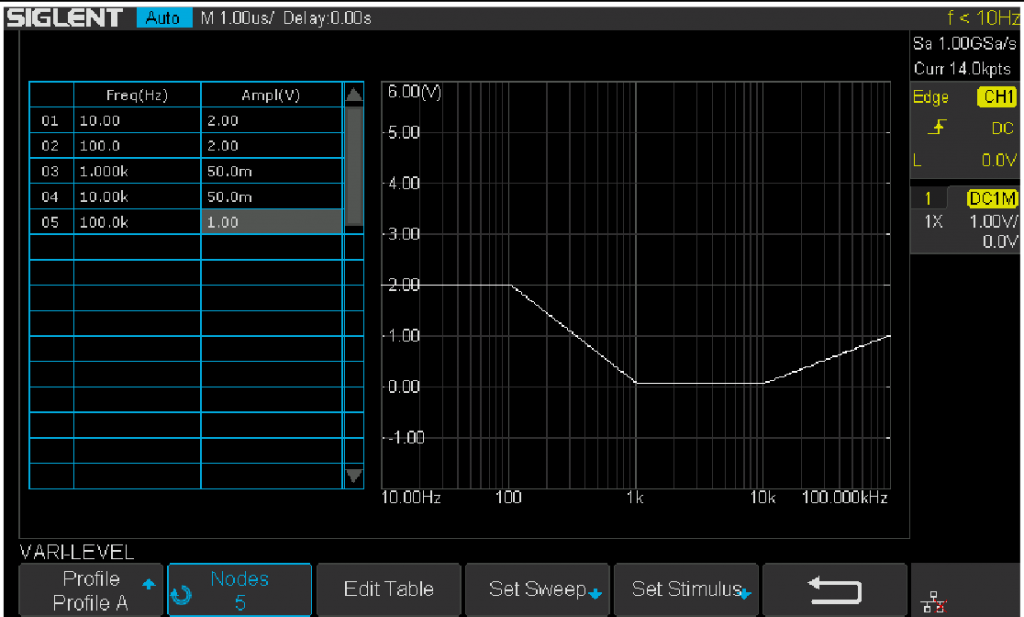
Task: Click the table scrollbar down arrow
Action: [x=354, y=478]
